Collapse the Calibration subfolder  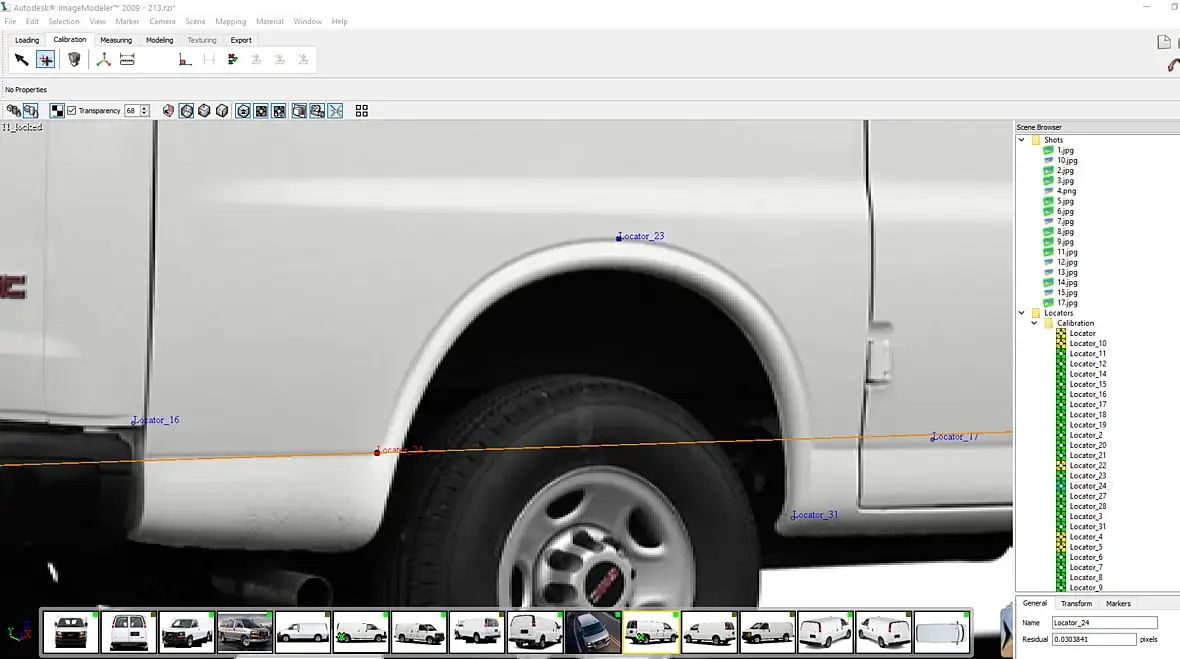click(1034, 323)
